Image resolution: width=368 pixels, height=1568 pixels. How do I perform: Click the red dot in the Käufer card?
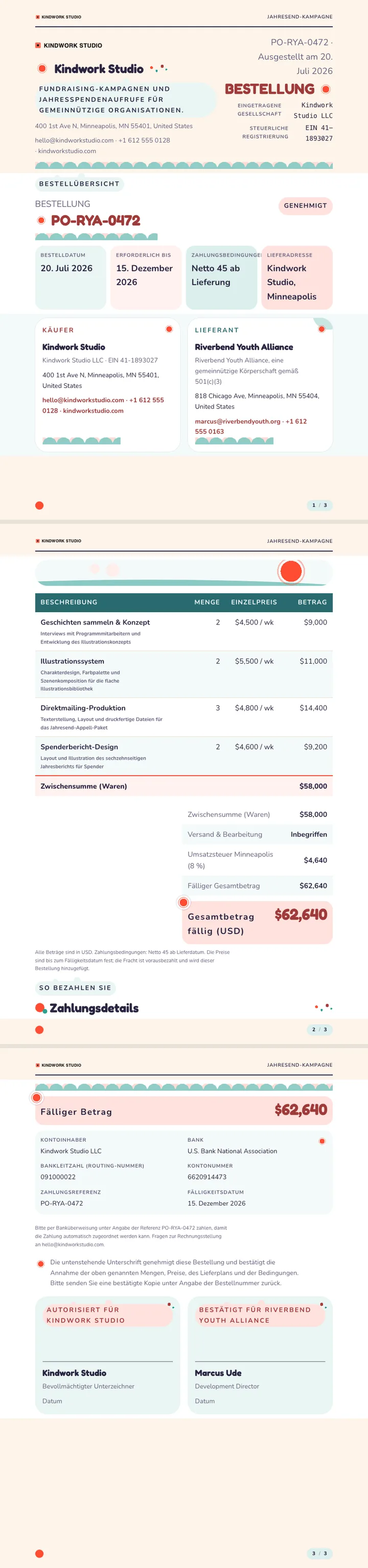169,329
